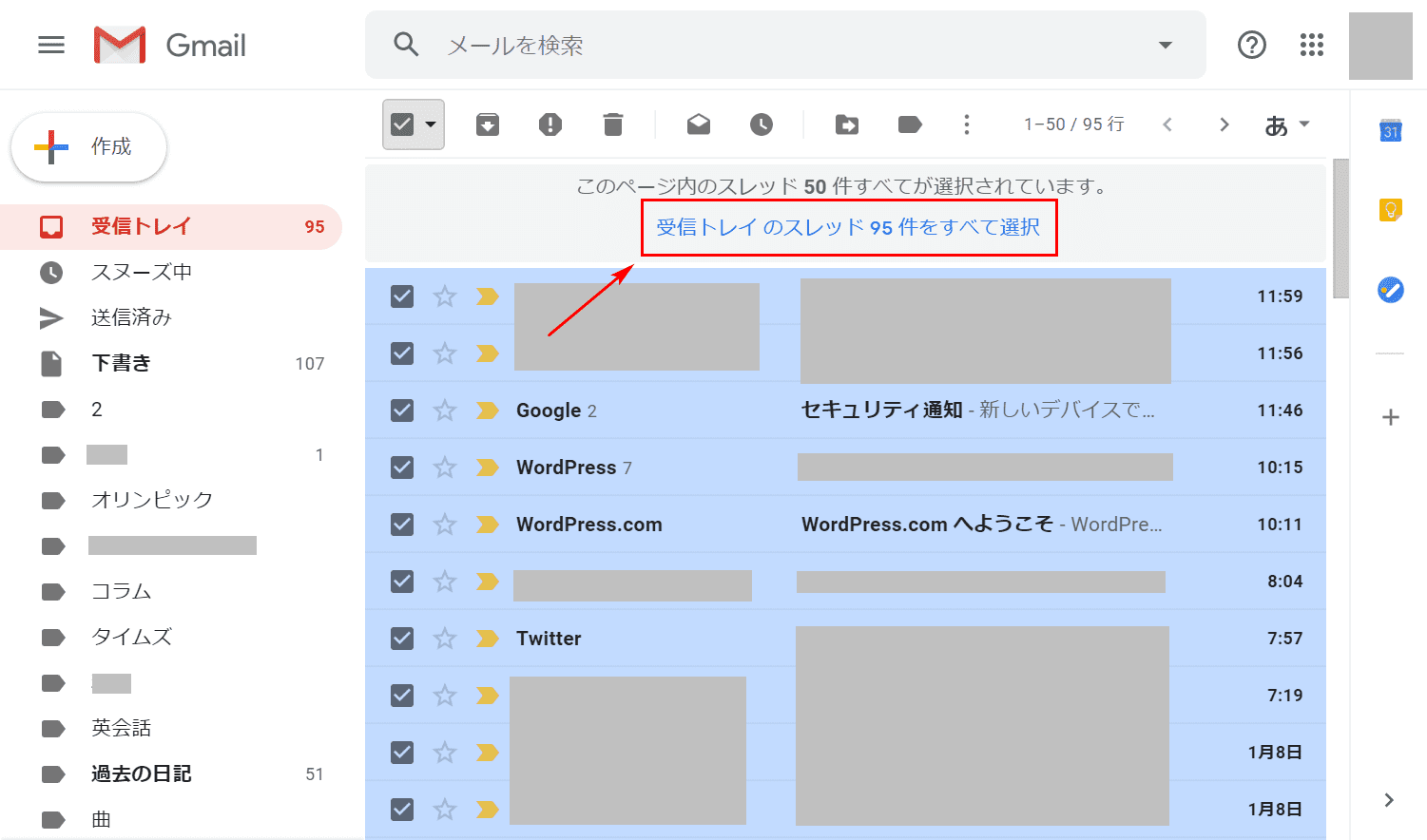Click the Labels tag icon

[910, 124]
